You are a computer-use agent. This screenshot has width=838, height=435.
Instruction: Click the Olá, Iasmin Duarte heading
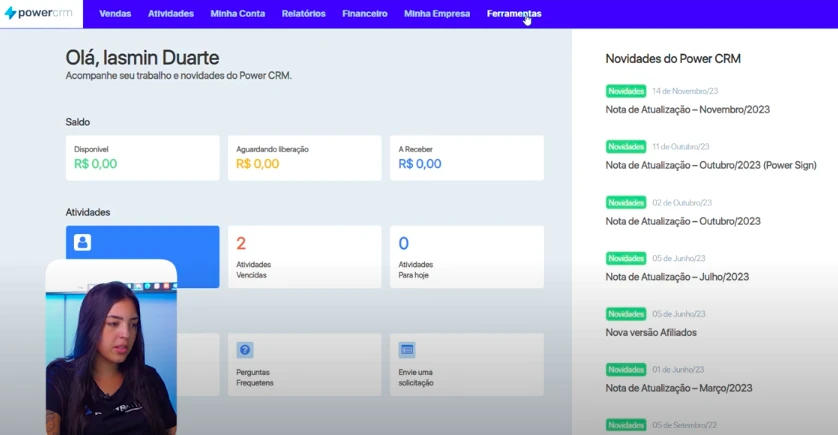142,58
